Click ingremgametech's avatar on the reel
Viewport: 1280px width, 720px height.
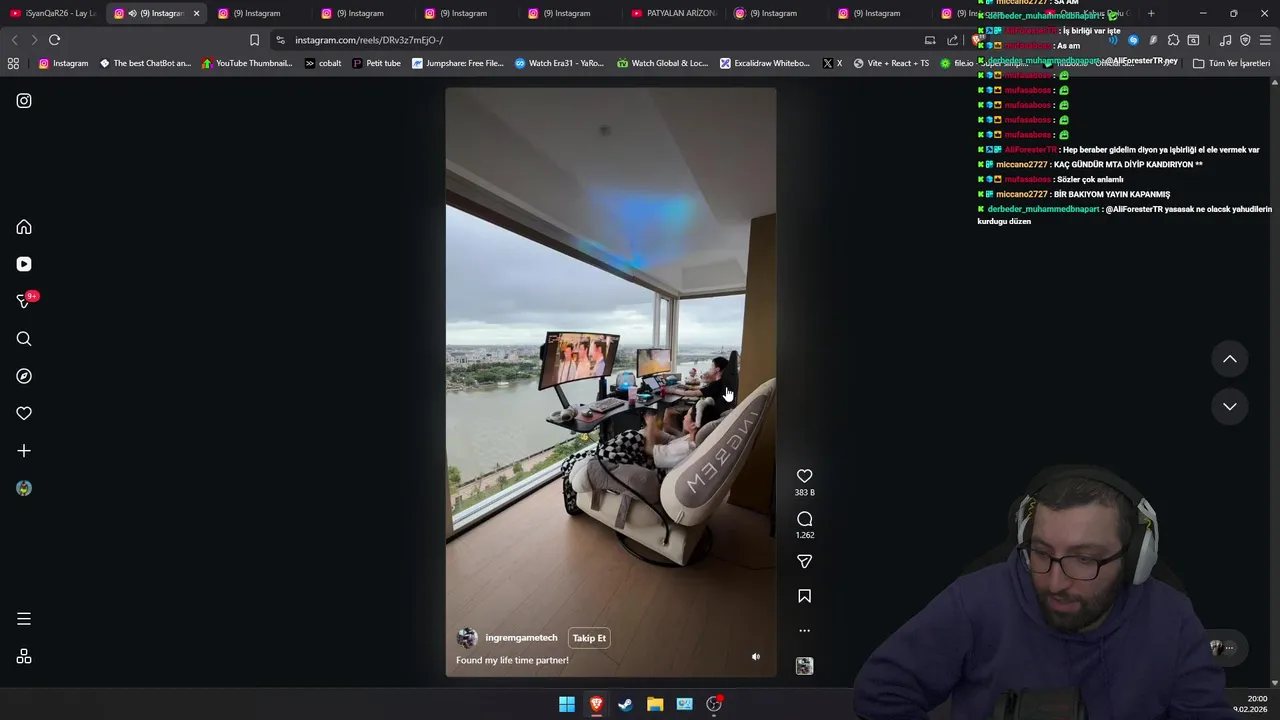(x=467, y=638)
